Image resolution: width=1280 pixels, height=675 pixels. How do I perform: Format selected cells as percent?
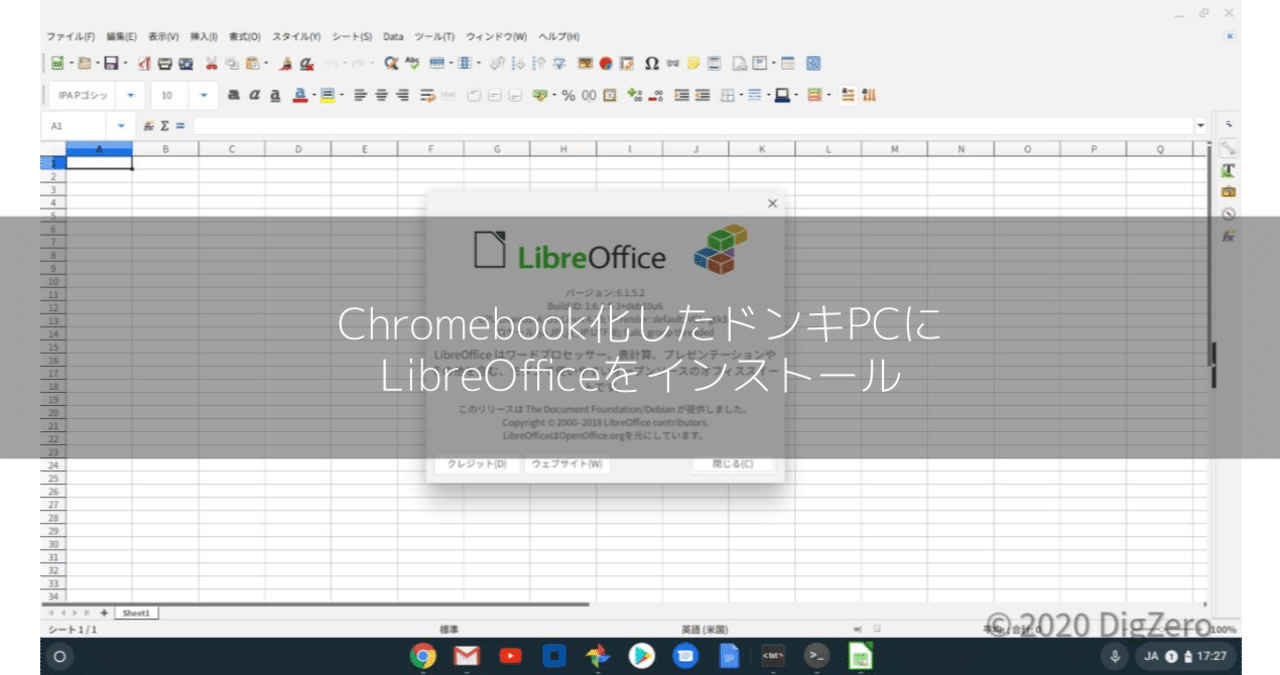[566, 95]
